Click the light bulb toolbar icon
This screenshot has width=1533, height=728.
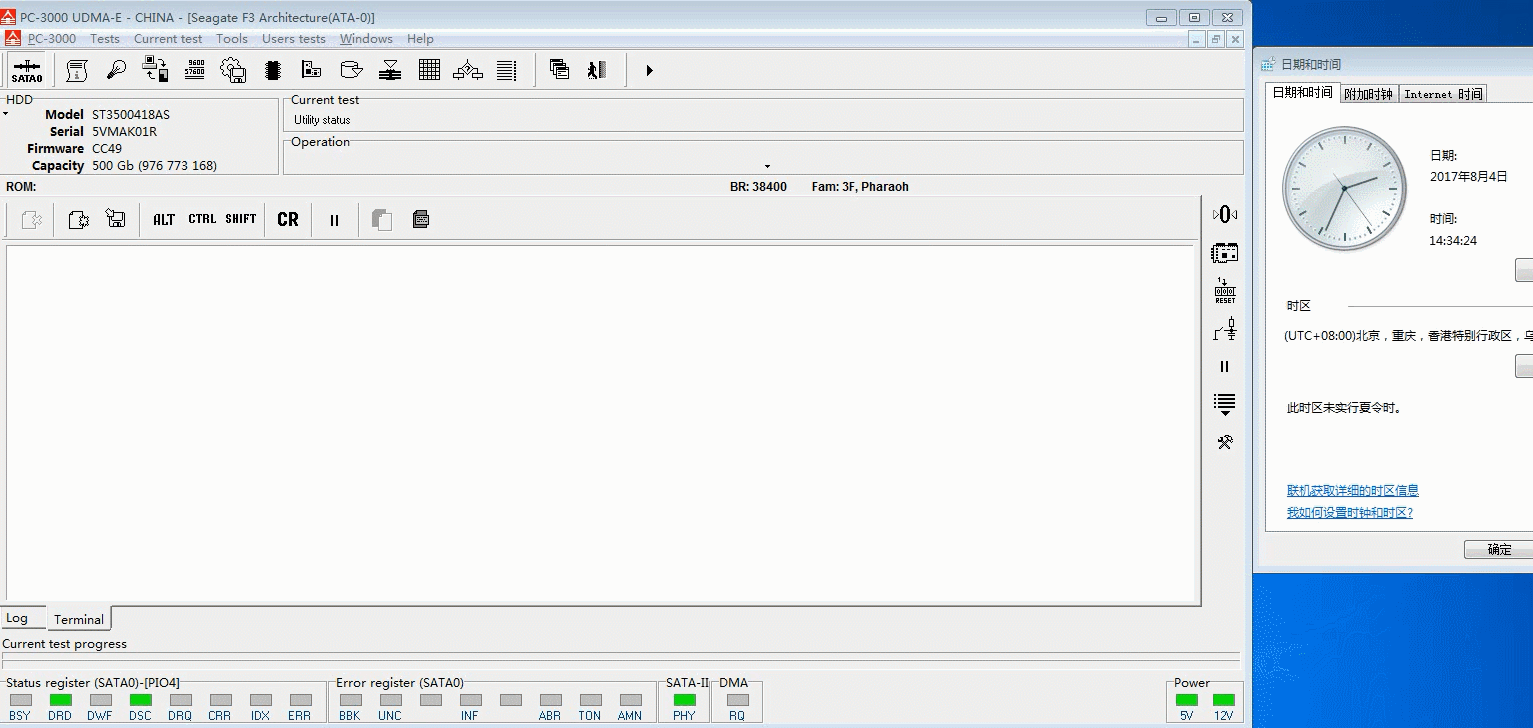(x=117, y=70)
